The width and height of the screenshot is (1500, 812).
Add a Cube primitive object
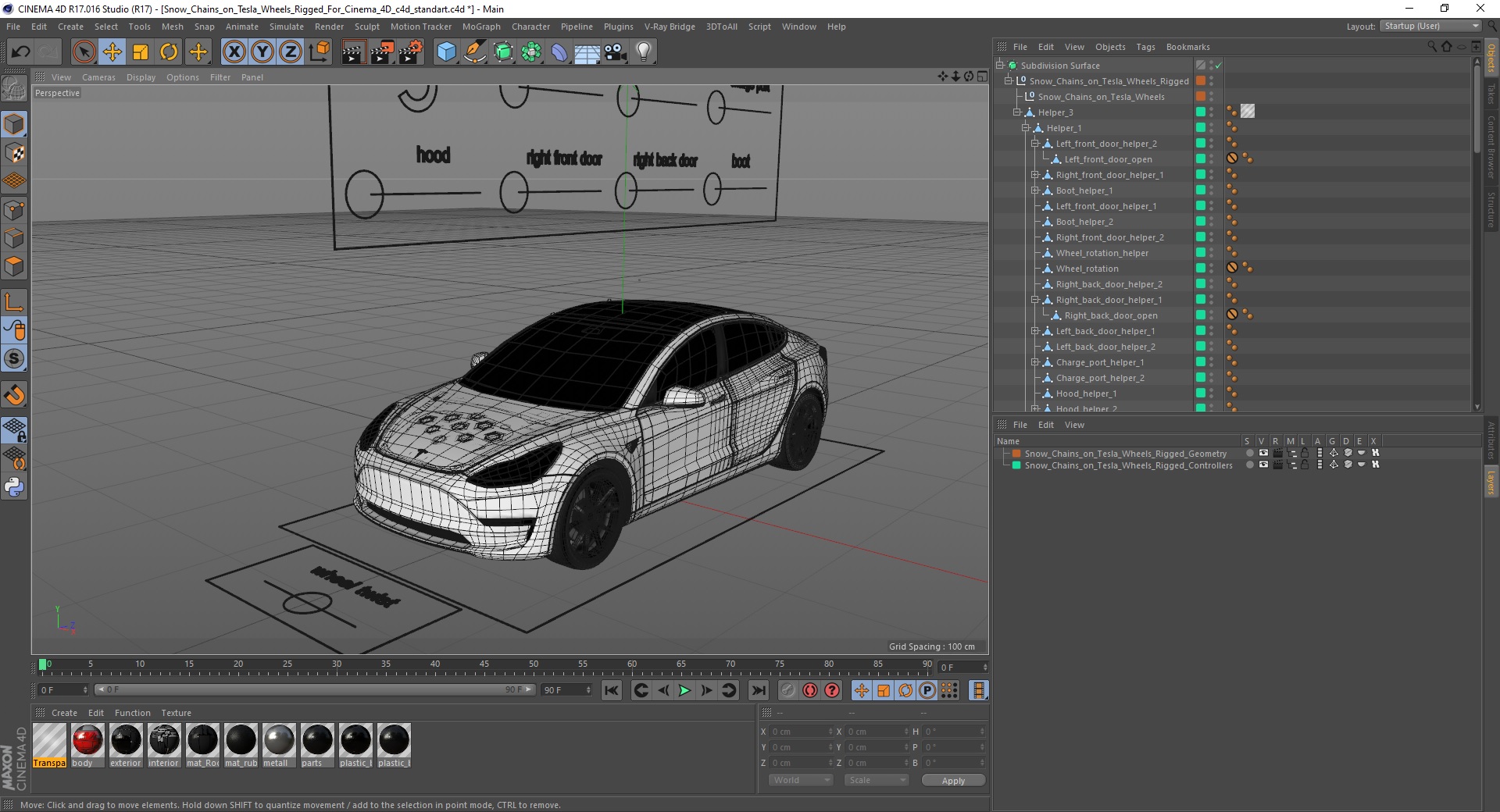coord(446,52)
